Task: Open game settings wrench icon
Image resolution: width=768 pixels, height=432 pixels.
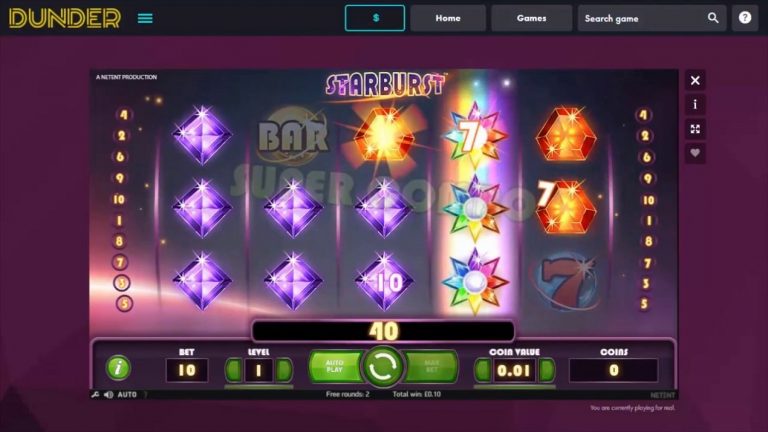Action: pyautogui.click(x=96, y=395)
